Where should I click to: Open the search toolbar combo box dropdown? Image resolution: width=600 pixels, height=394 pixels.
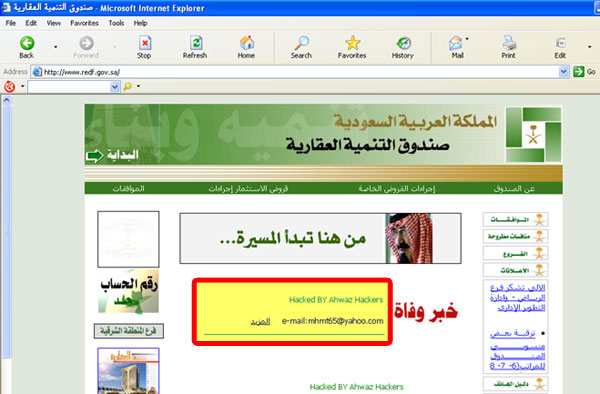pyautogui.click(x=114, y=87)
